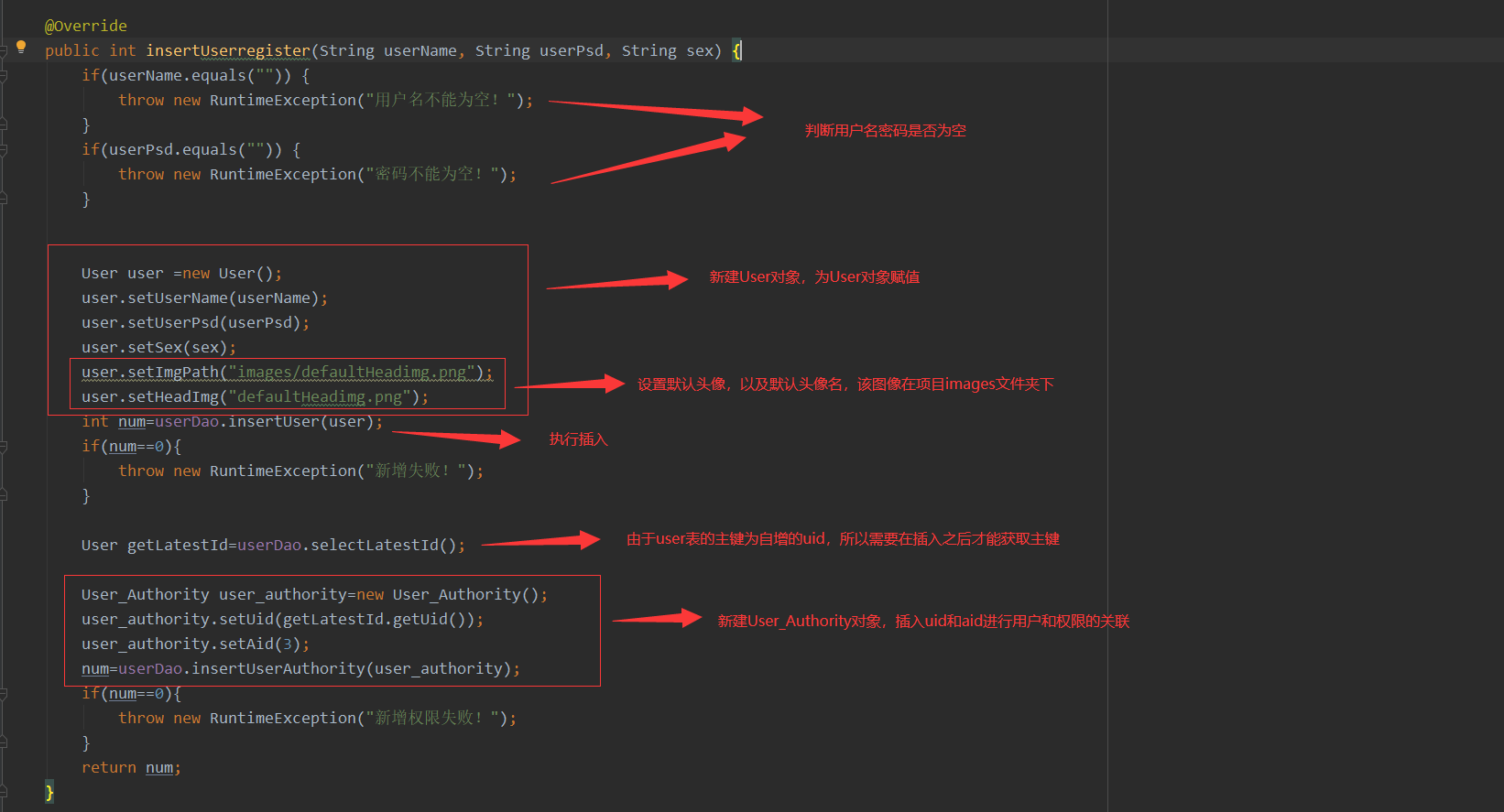Click 'int num=userDao.insertUser(user);' line
This screenshot has width=1504, height=812.
232,421
